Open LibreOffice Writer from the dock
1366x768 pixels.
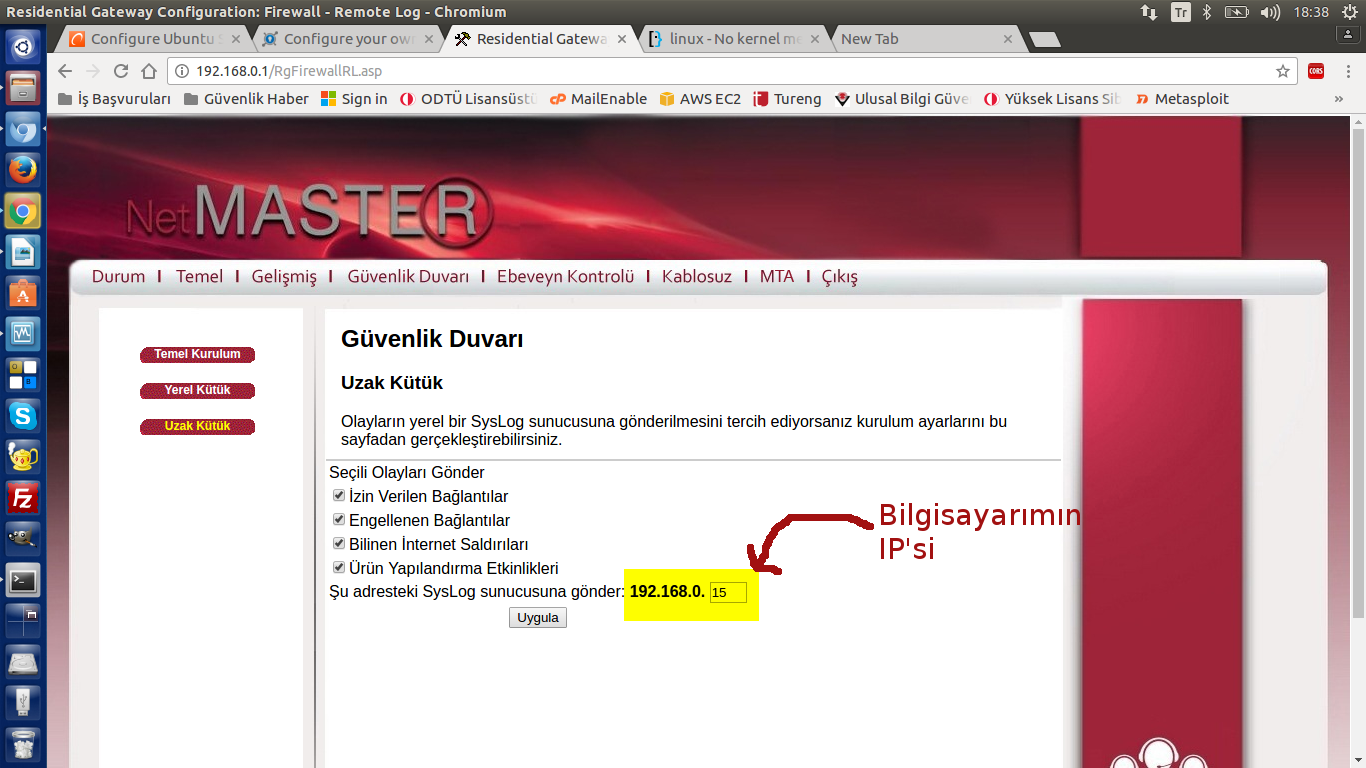coord(23,252)
